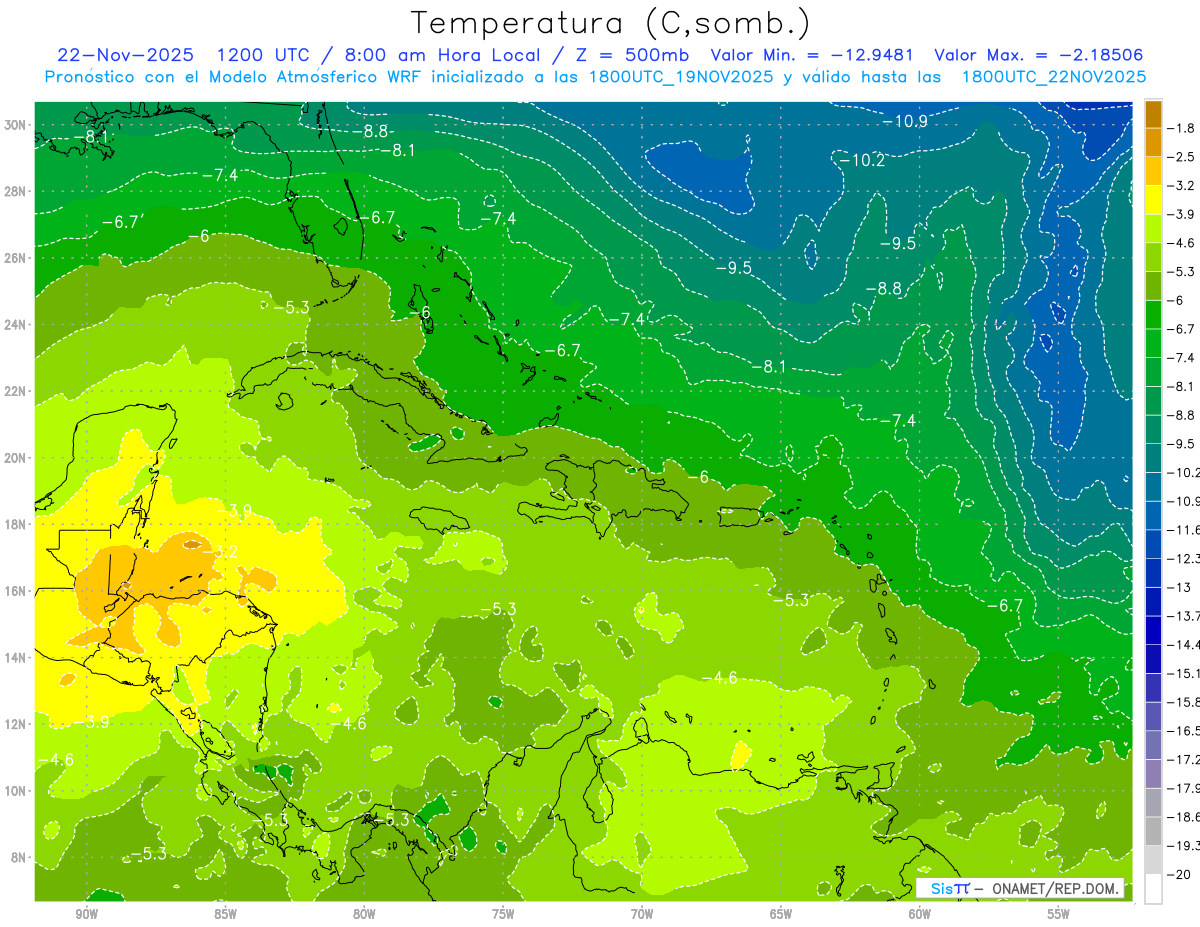Click the '-20' colorbar scale label
This screenshot has width=1200, height=927.
click(1179, 874)
